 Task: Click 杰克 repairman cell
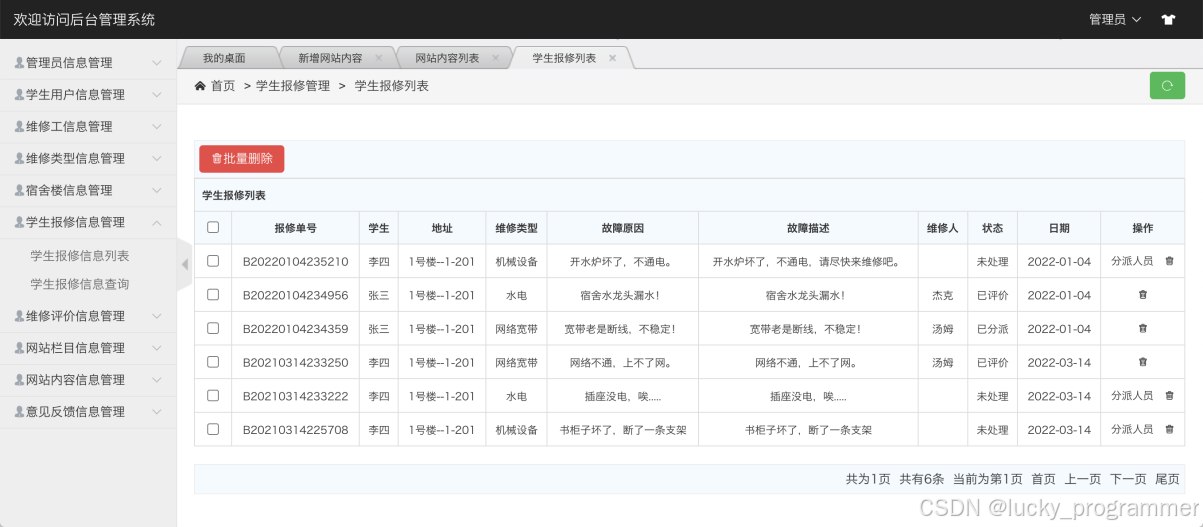[x=943, y=295]
